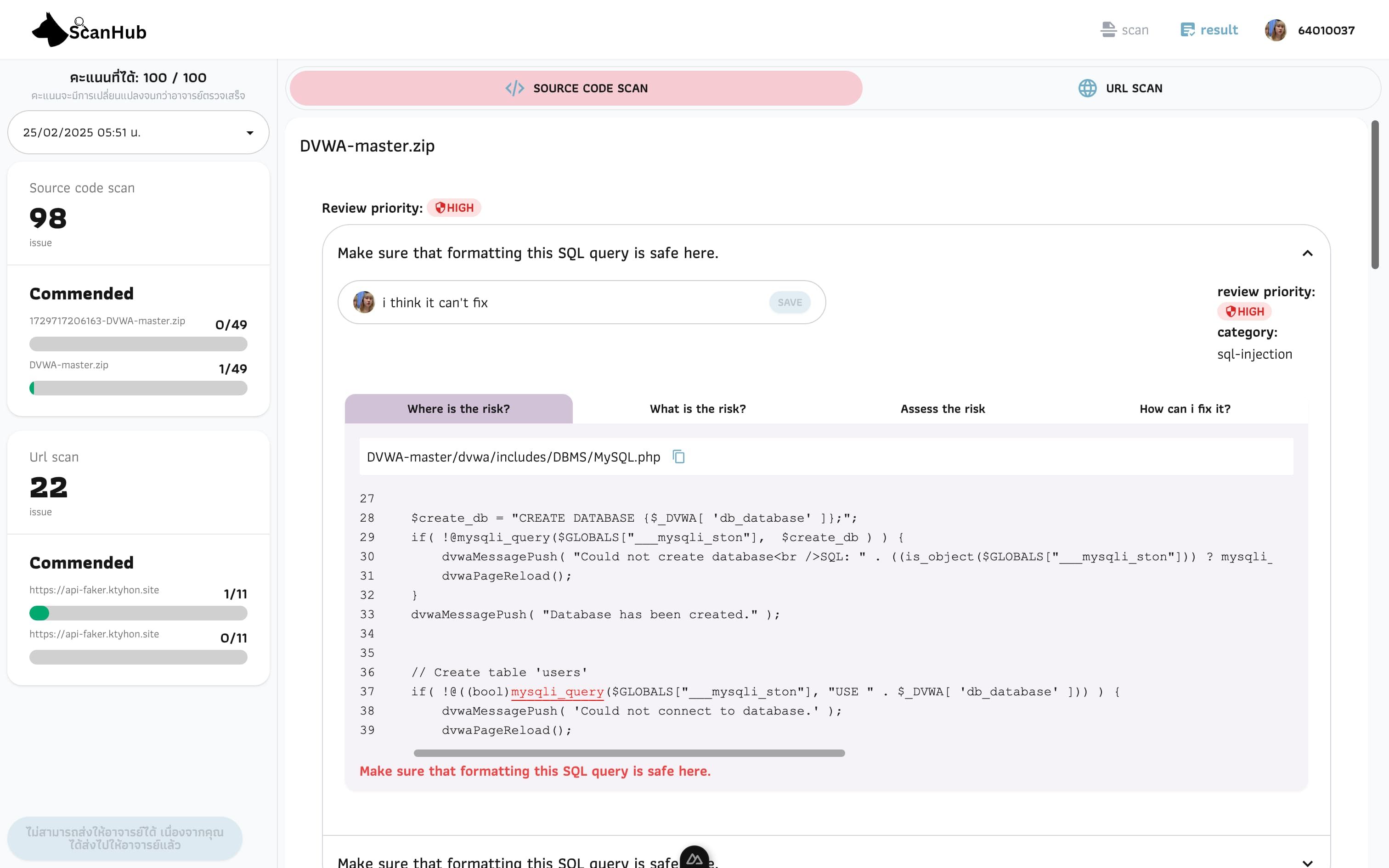Click the Commended heading under Url scan
Screen dimensions: 1389x868
(81, 563)
